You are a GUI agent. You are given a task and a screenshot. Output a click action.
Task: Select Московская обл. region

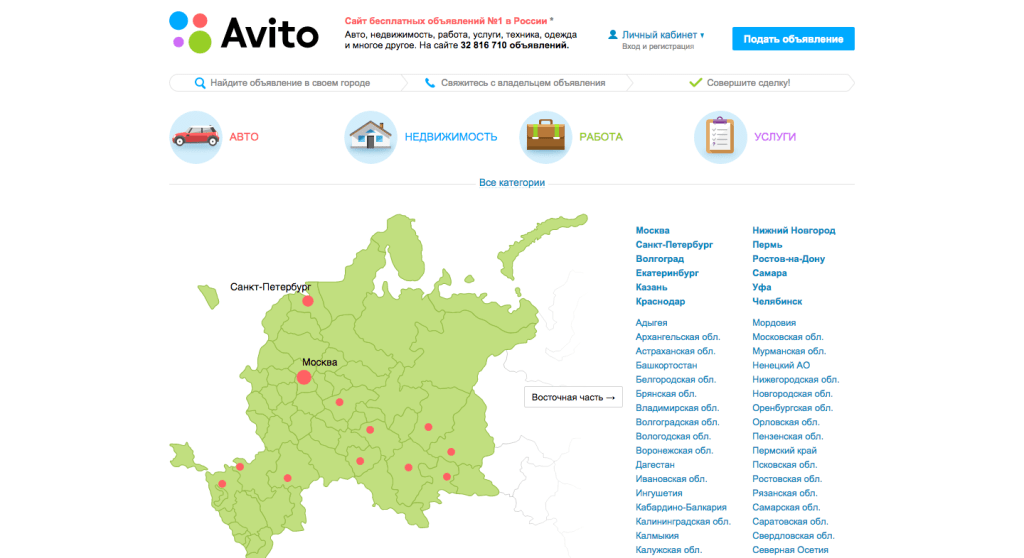pos(788,336)
